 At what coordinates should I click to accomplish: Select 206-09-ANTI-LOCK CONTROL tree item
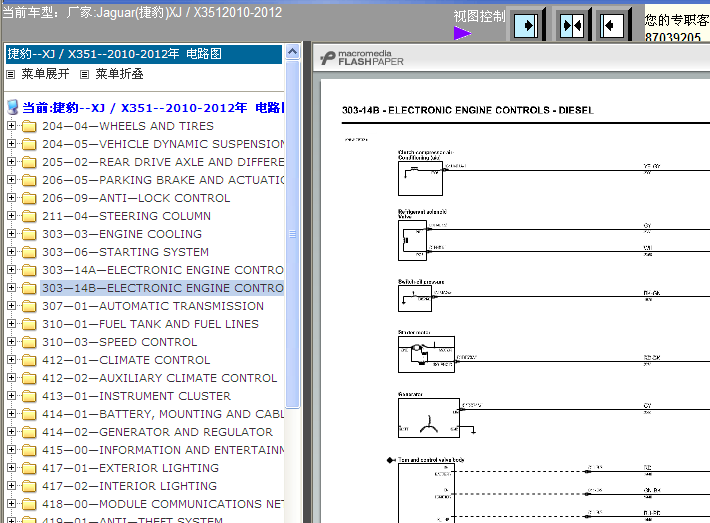coord(136,198)
